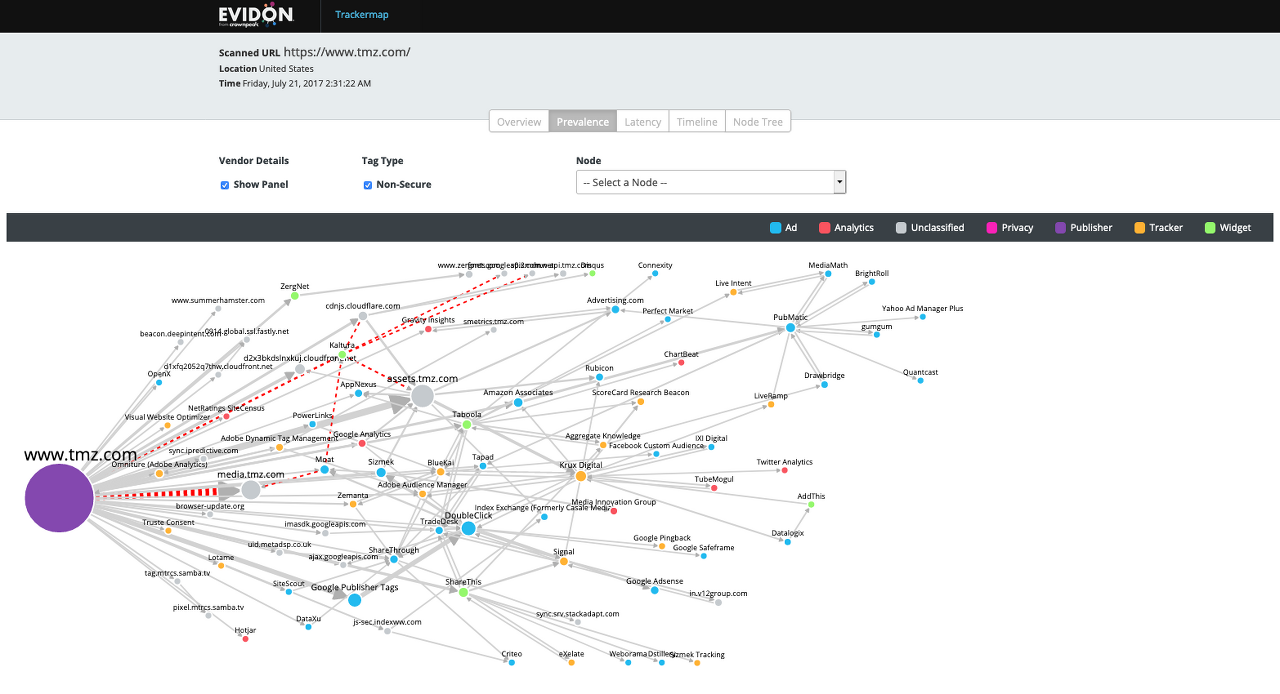
Task: Click the Twitter Analytics node
Action: pos(784,471)
